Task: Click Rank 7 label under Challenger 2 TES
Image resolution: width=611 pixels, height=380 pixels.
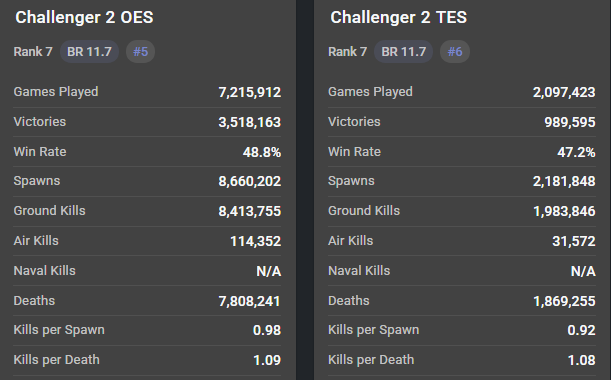Action: [348, 51]
